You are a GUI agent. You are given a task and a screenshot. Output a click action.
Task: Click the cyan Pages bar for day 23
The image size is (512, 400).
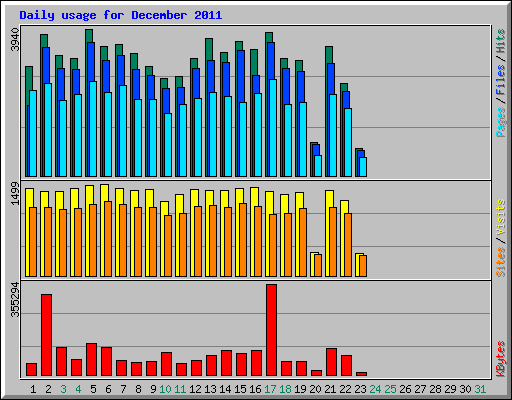[x=363, y=167]
